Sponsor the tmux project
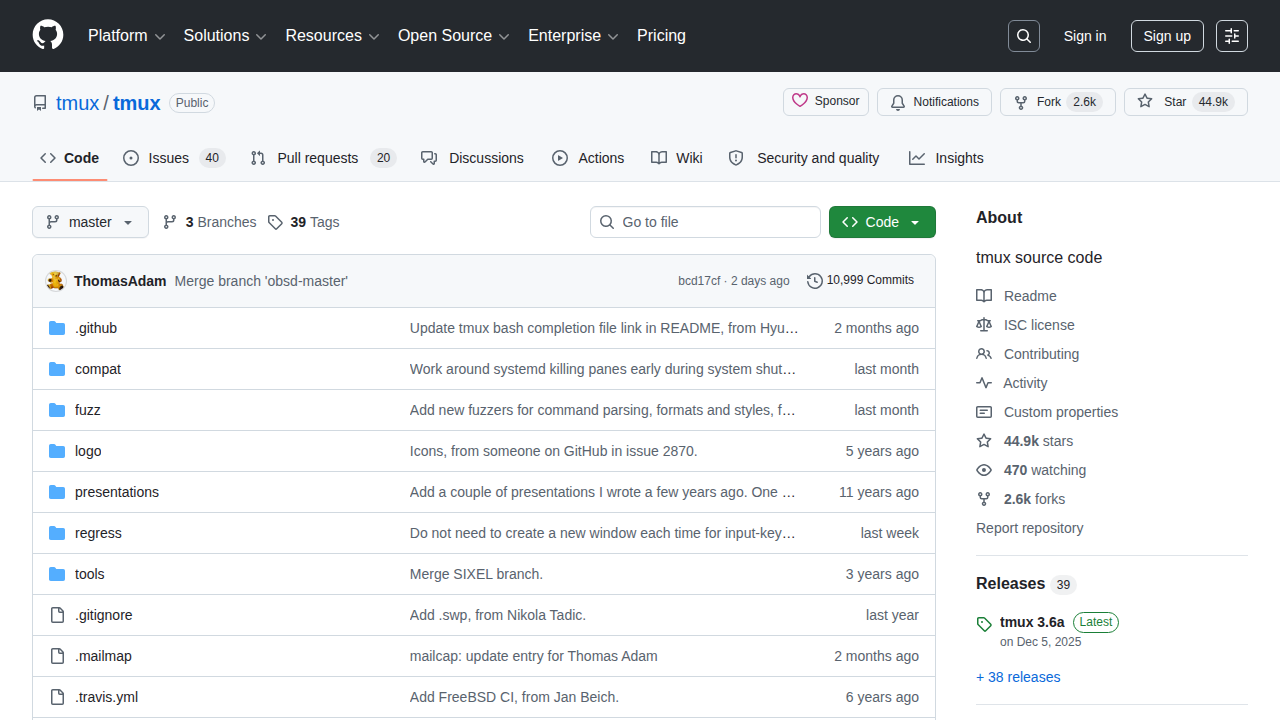This screenshot has height=720, width=1280. [x=826, y=102]
